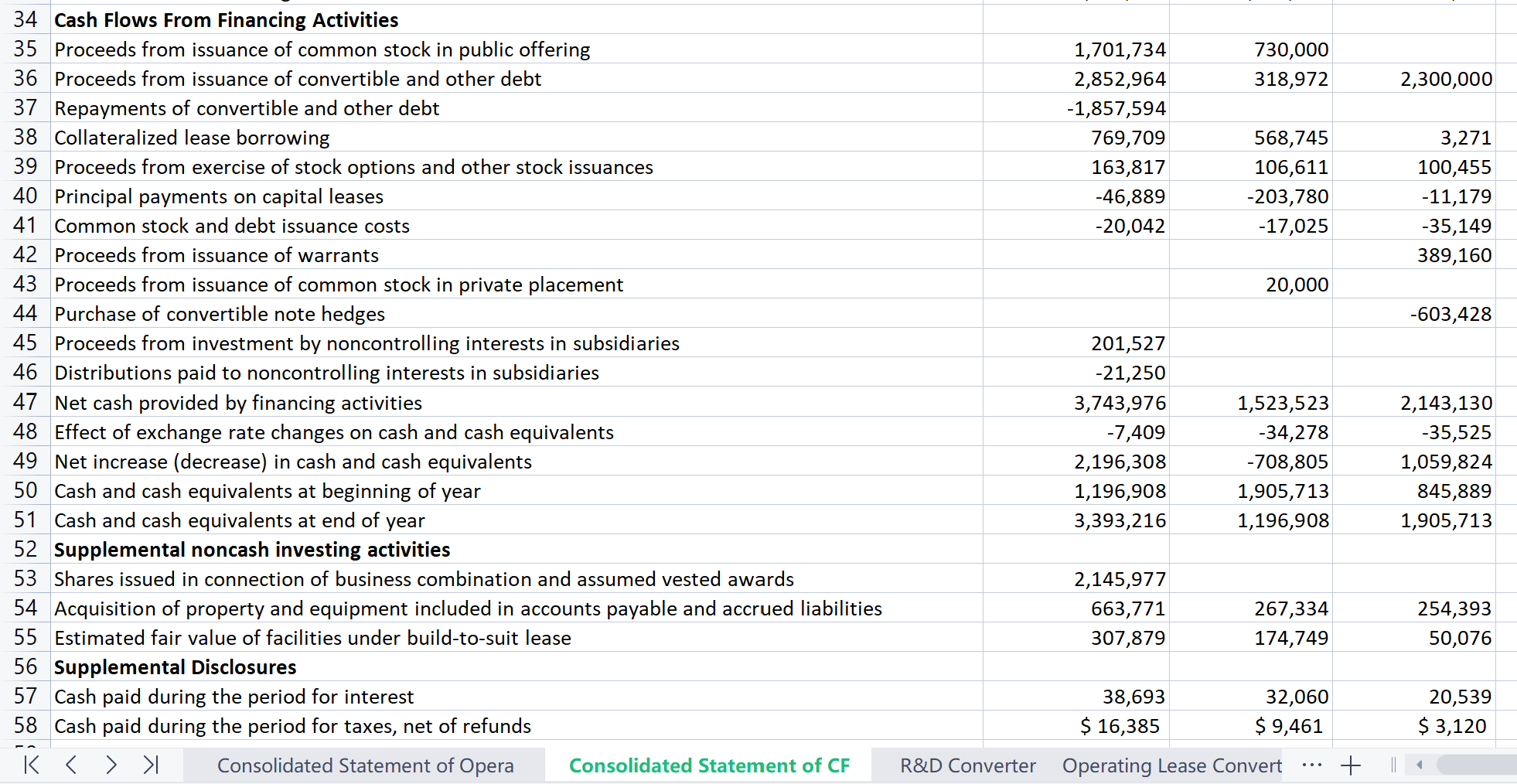Click the value -1,857,594
Viewport: 1517px width, 784px height.
[1116, 108]
